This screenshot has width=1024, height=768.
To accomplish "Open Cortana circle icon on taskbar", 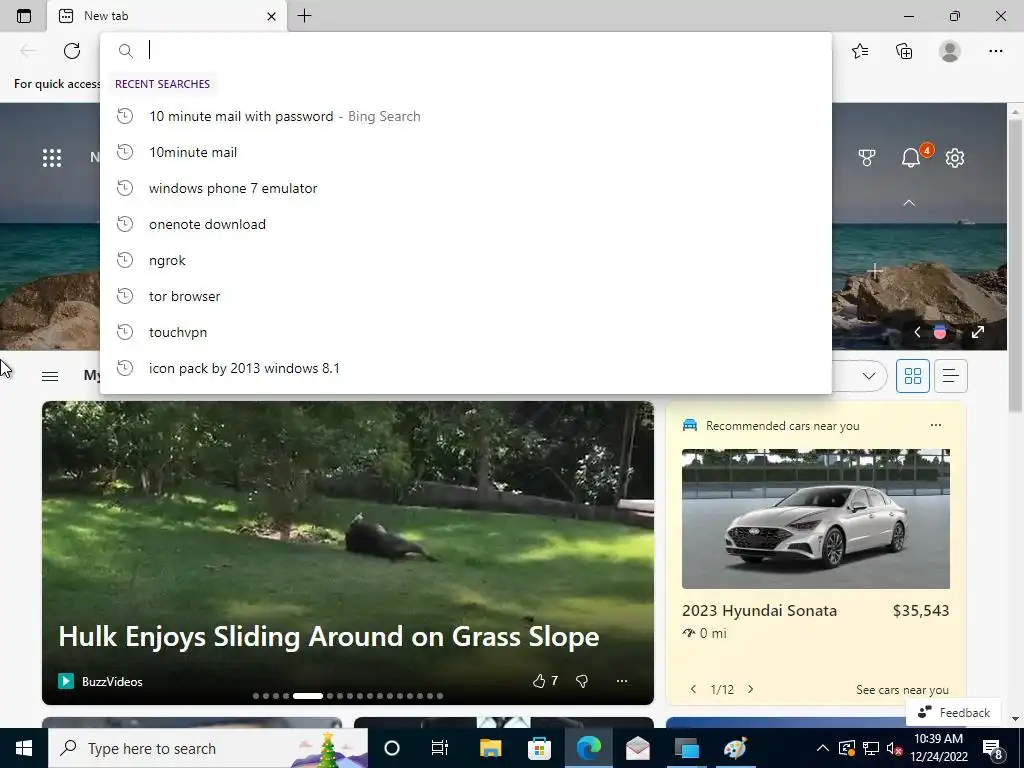I will click(x=391, y=748).
